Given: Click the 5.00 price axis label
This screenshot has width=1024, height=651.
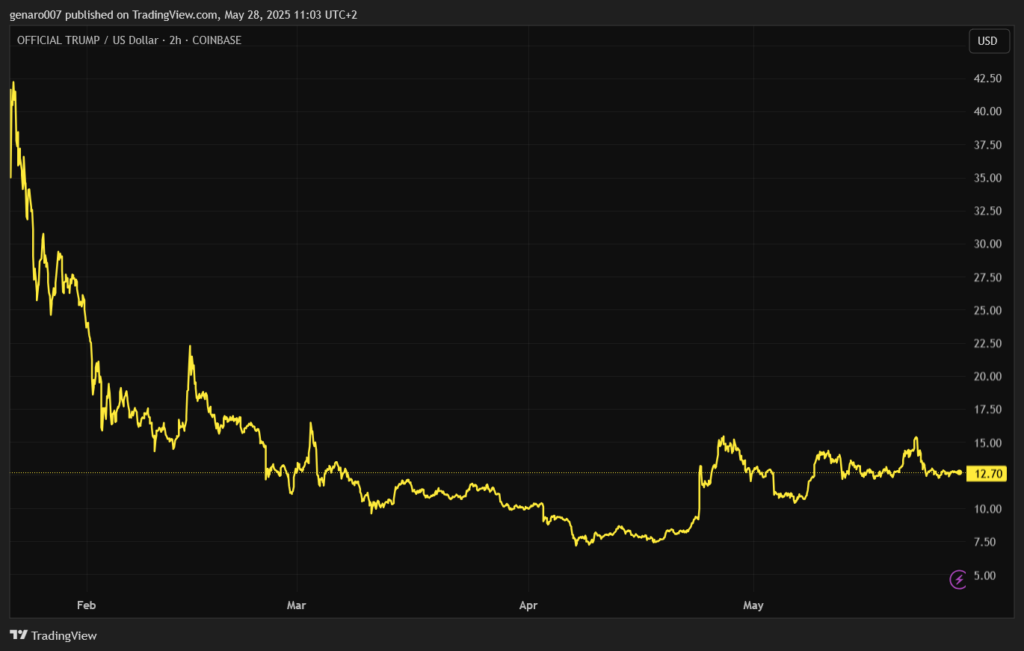Looking at the screenshot, I should (985, 575).
